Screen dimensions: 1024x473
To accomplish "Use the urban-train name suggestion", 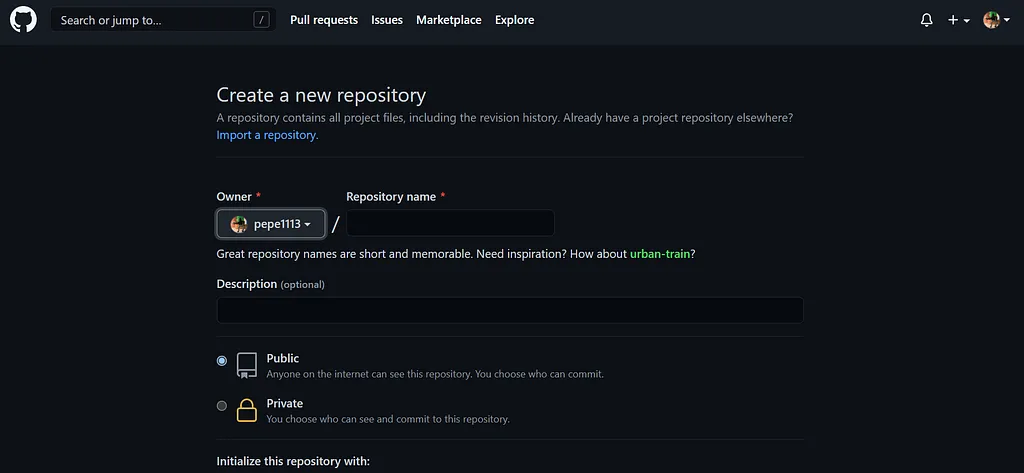I will 660,253.
